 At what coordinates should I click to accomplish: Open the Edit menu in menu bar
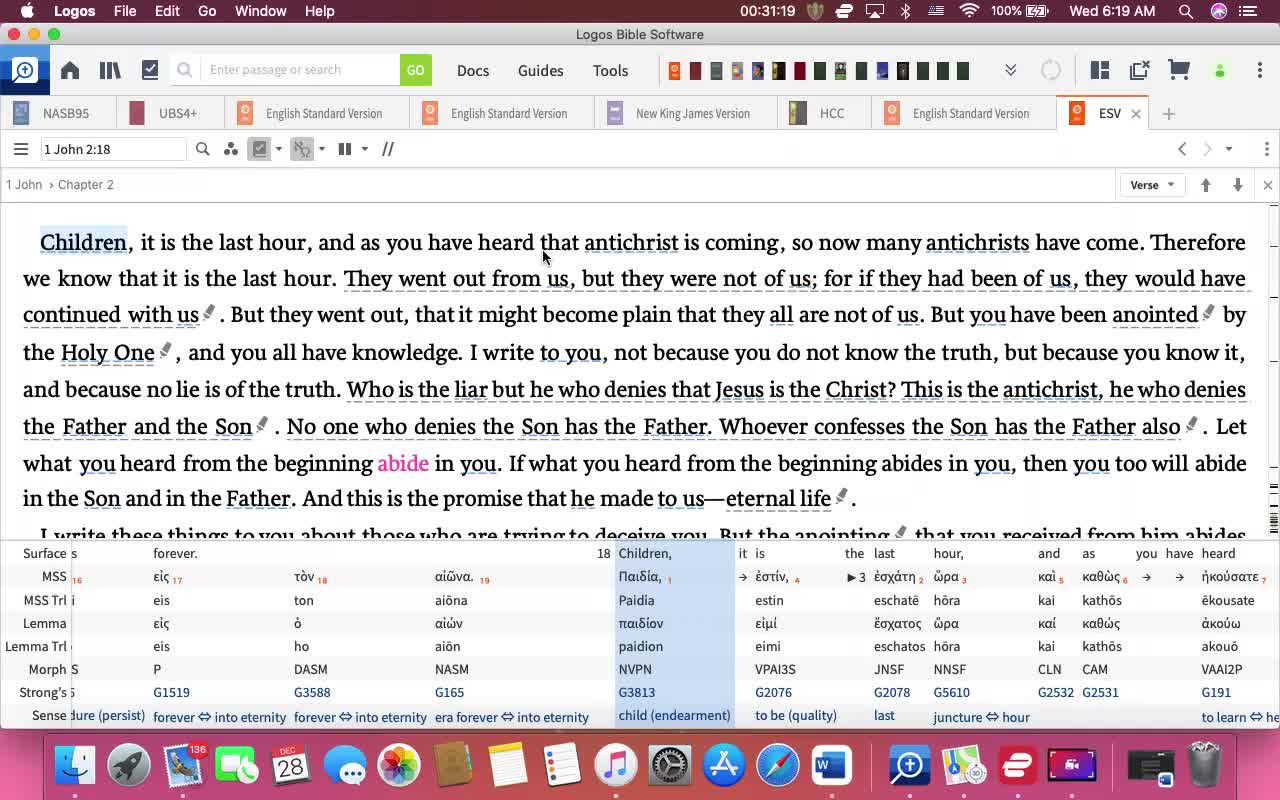[167, 11]
